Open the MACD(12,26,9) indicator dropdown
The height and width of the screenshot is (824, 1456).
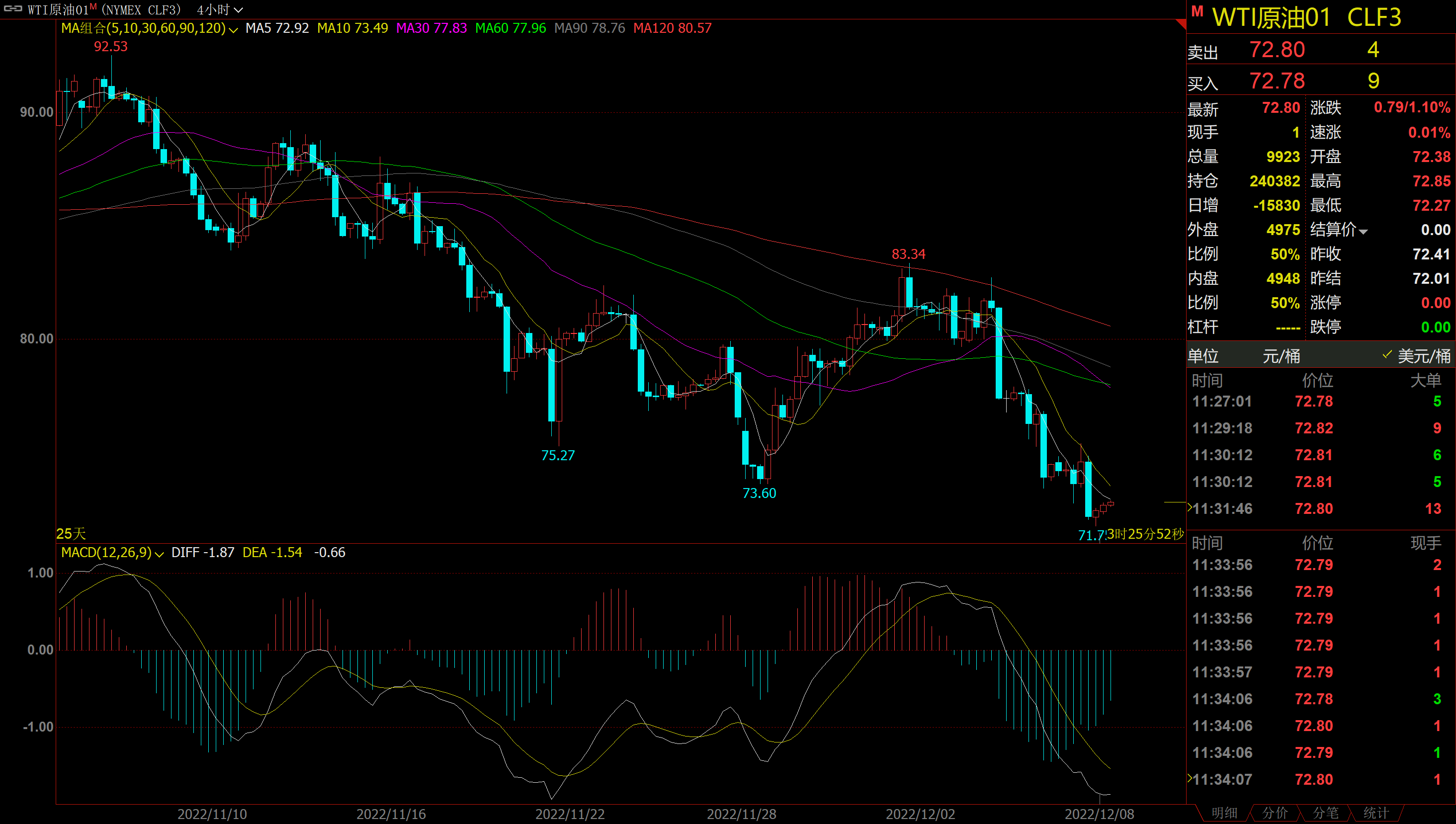click(159, 554)
